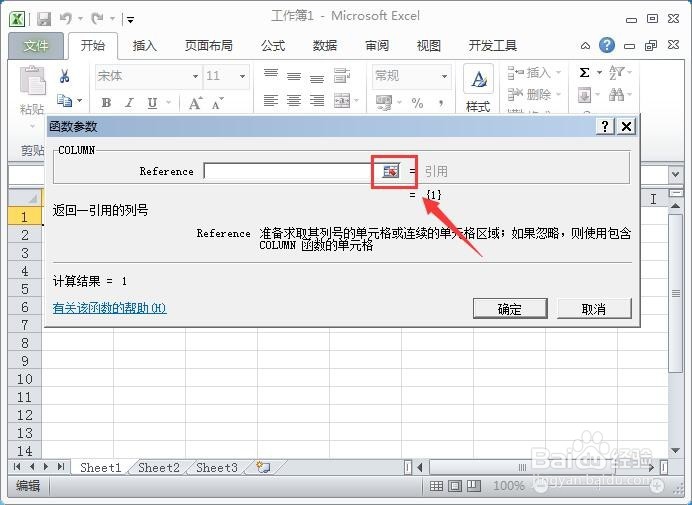Image resolution: width=692 pixels, height=505 pixels.
Task: Toggle Underline formatting
Action: click(x=152, y=103)
